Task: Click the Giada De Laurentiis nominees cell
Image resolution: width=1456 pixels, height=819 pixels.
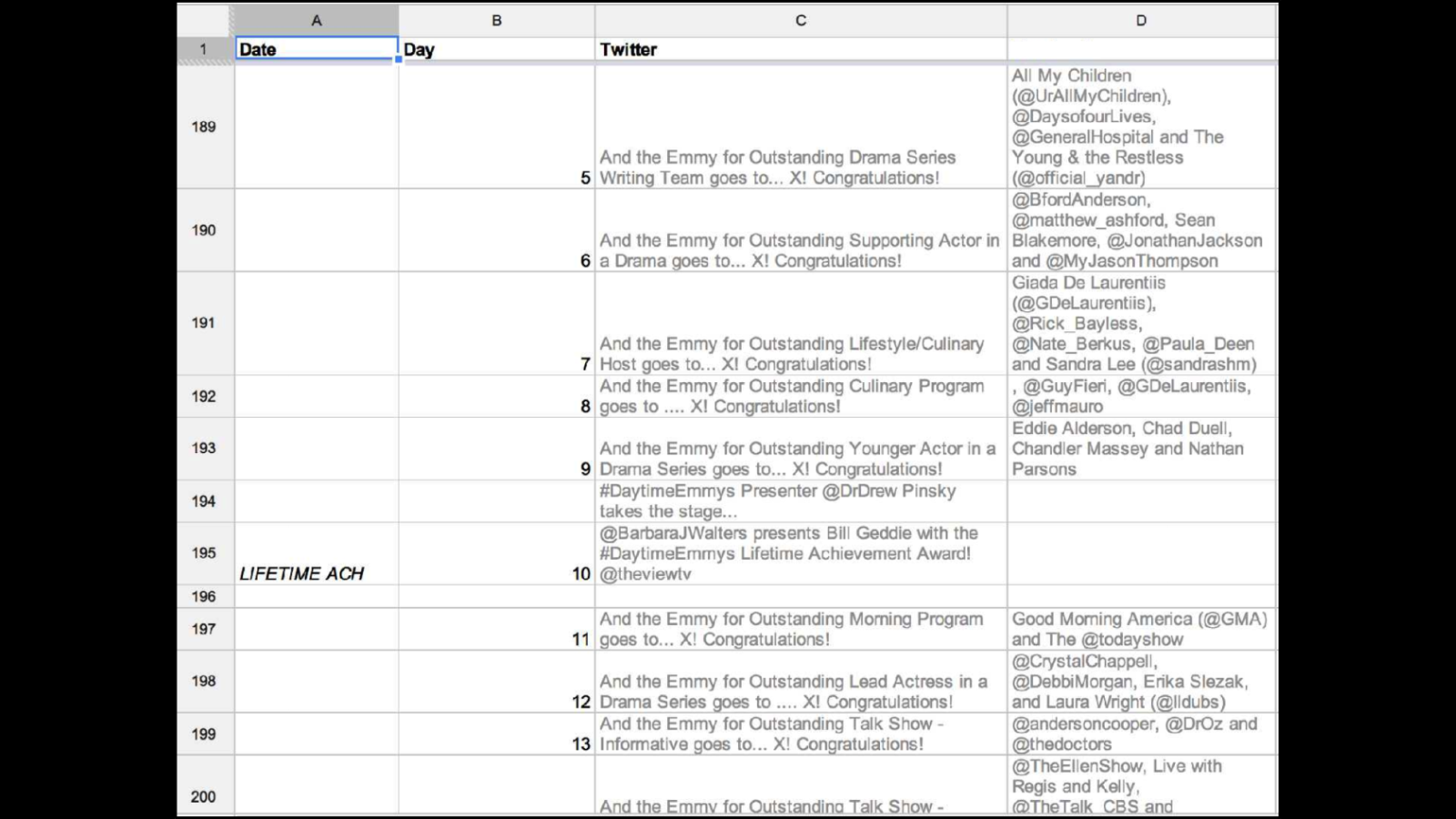Action: pos(1142,323)
